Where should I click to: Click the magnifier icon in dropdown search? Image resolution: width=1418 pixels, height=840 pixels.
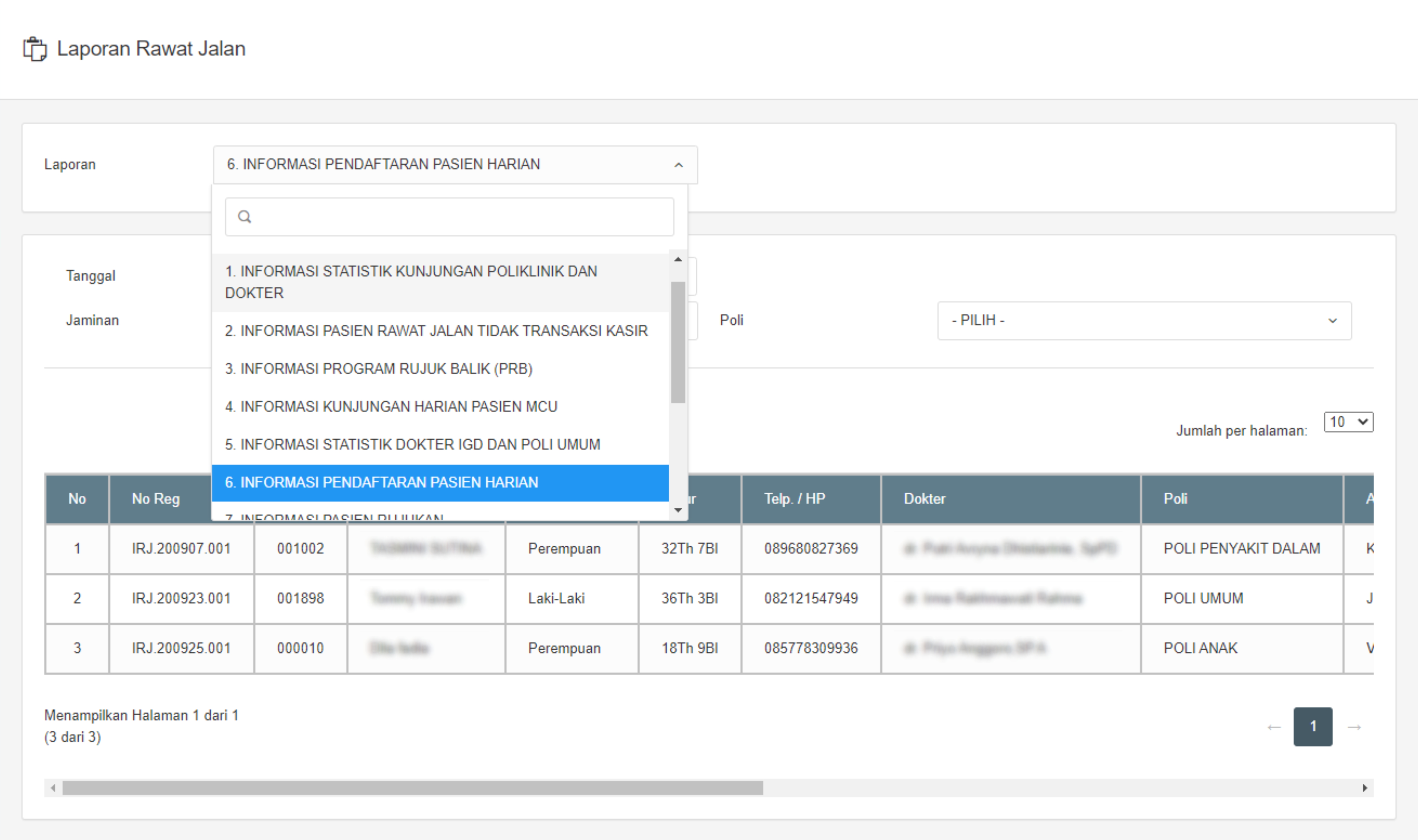pos(244,217)
